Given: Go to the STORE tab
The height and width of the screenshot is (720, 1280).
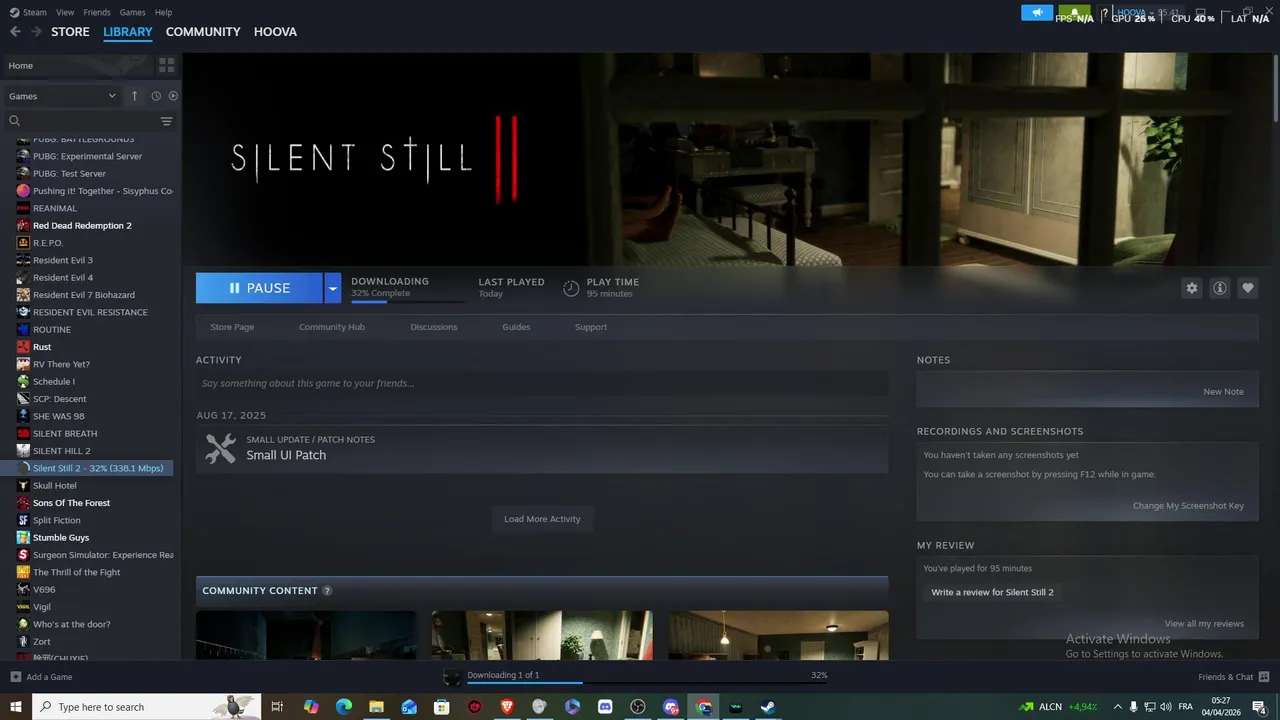Looking at the screenshot, I should (70, 32).
